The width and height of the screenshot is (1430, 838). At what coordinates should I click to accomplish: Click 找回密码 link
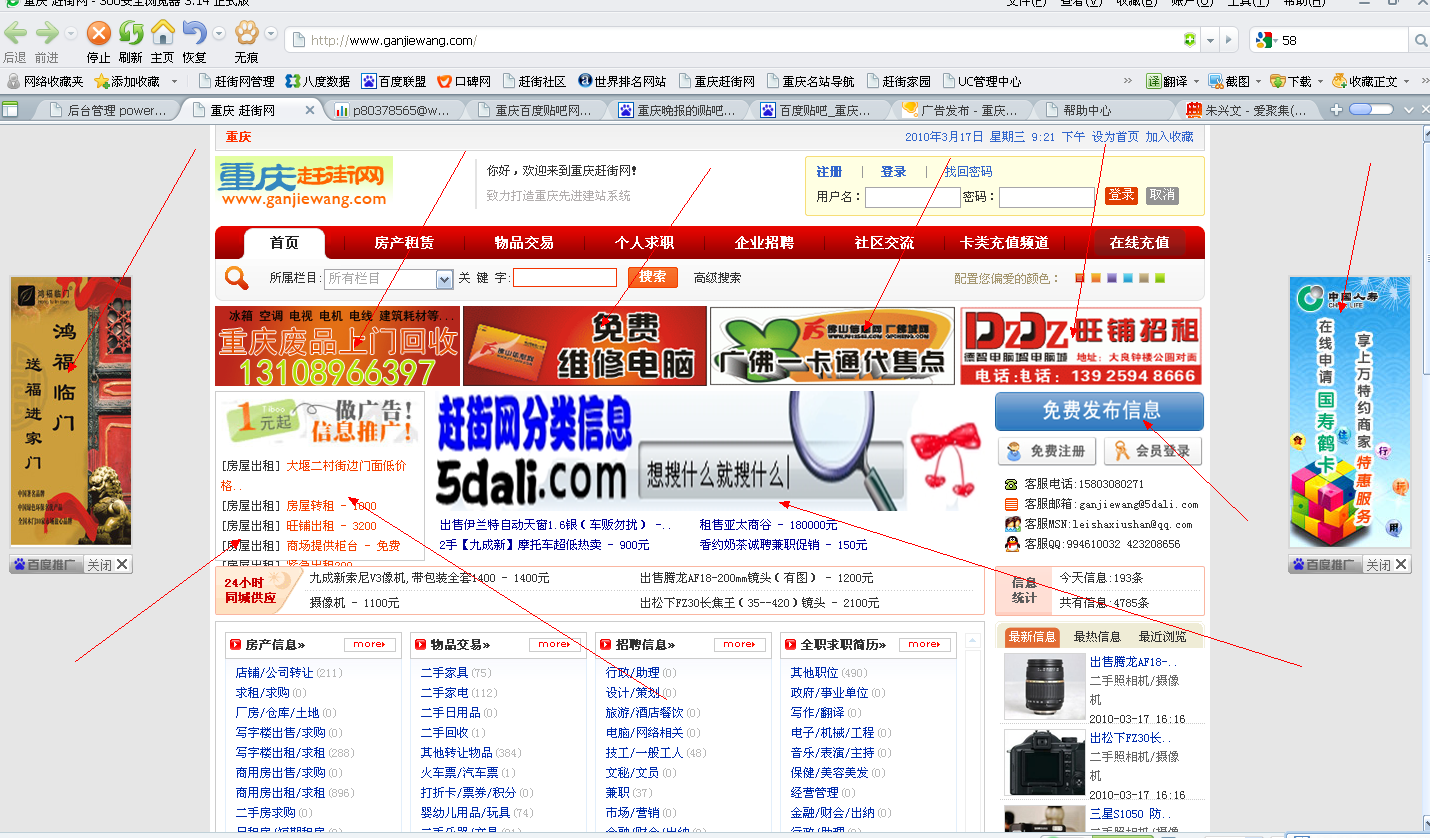968,172
